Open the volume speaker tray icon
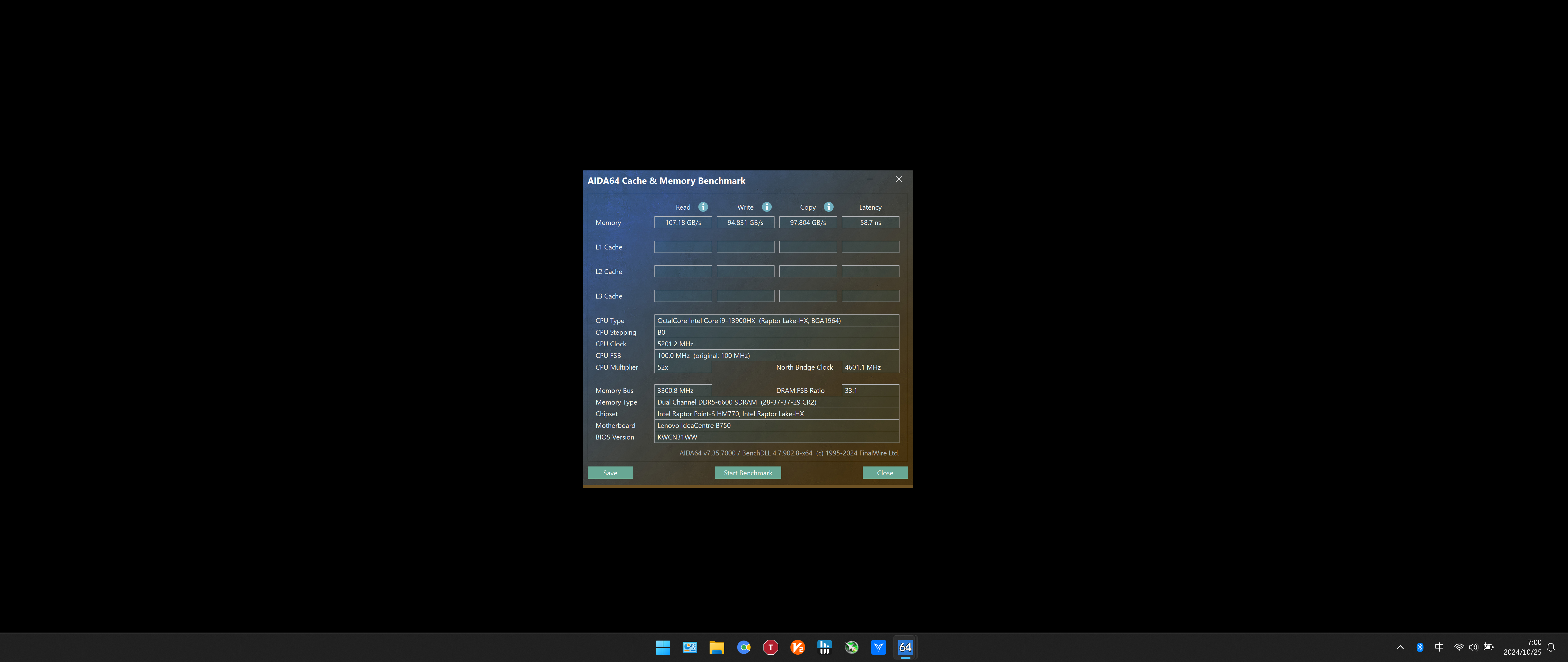Screen dimensions: 1568x662 [x=1473, y=647]
